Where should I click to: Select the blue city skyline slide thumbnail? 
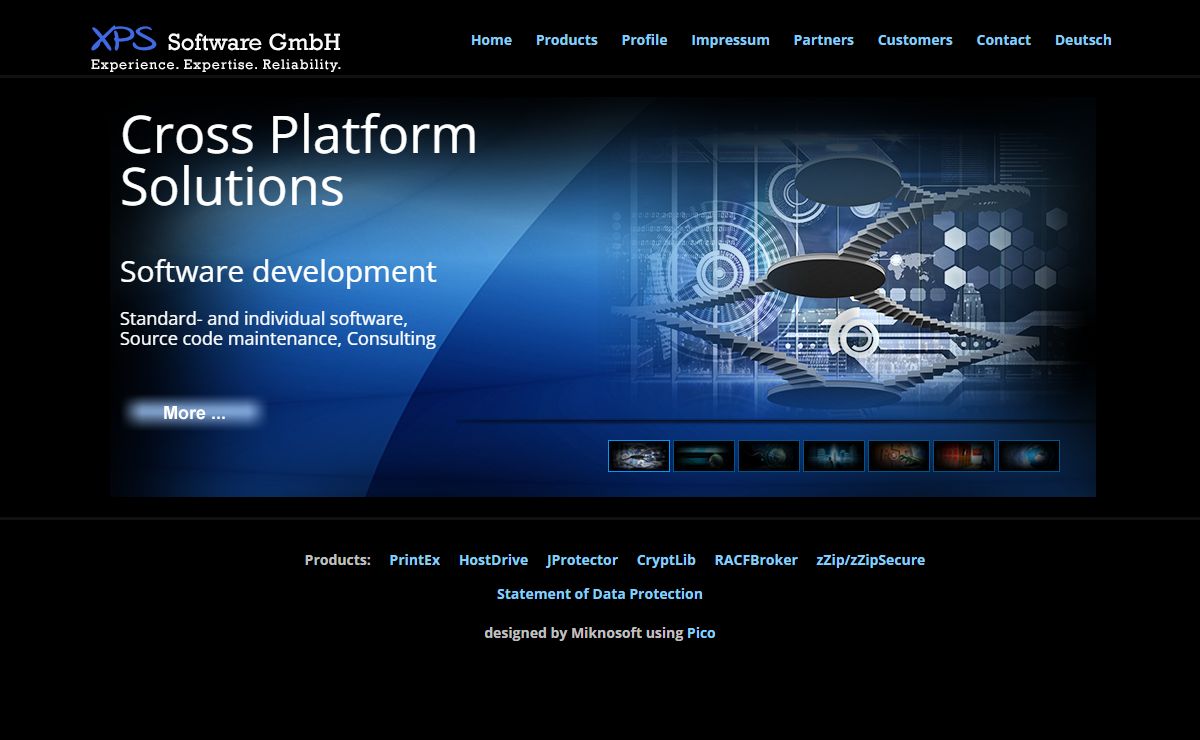(x=834, y=456)
